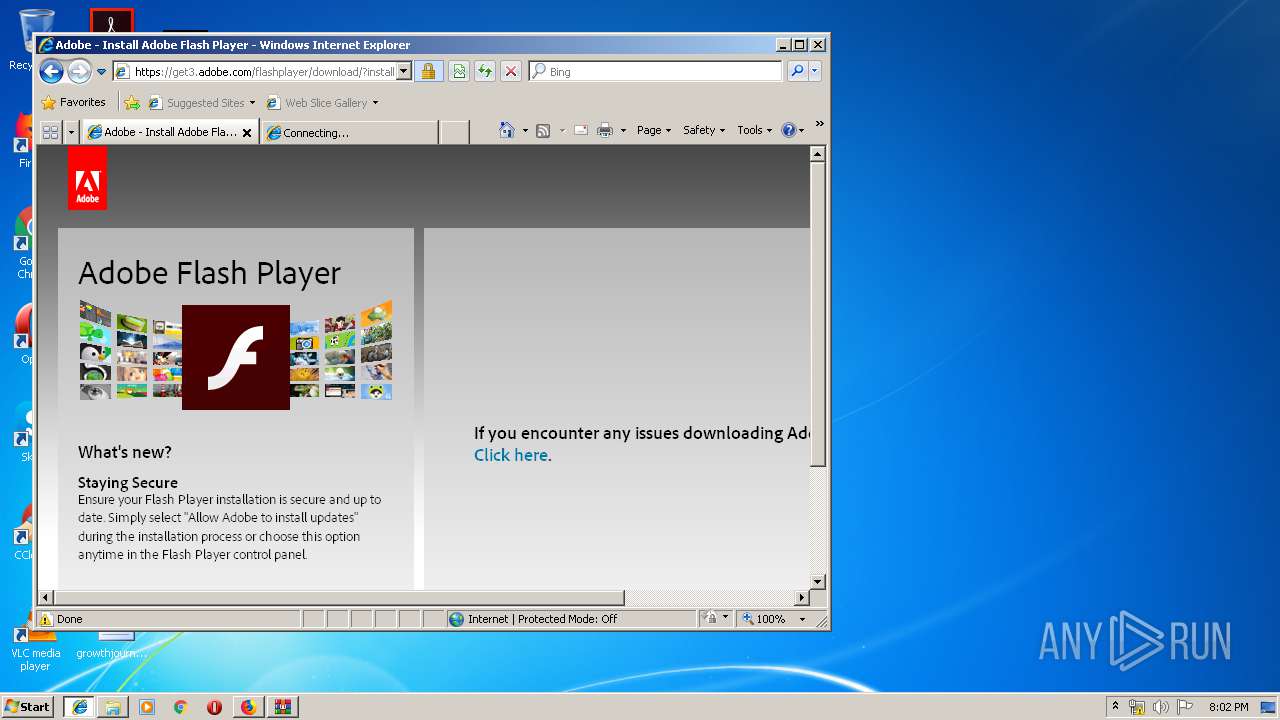Switch to the Connecting... tab

tap(349, 132)
